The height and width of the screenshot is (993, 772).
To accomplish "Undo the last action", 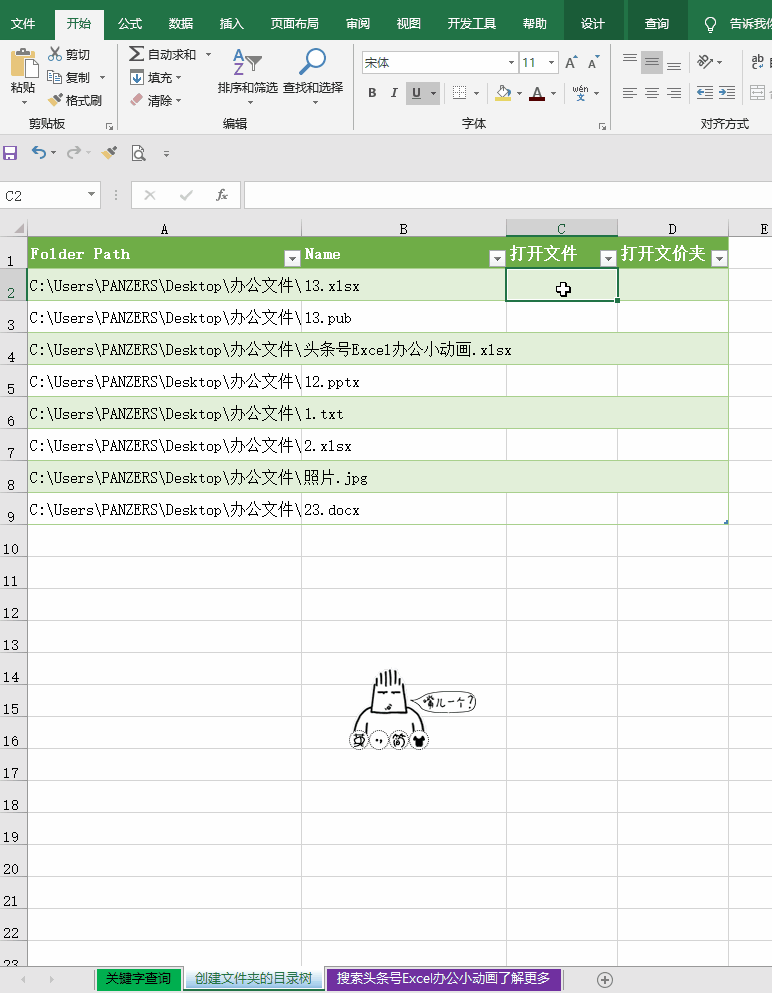I will (x=39, y=153).
